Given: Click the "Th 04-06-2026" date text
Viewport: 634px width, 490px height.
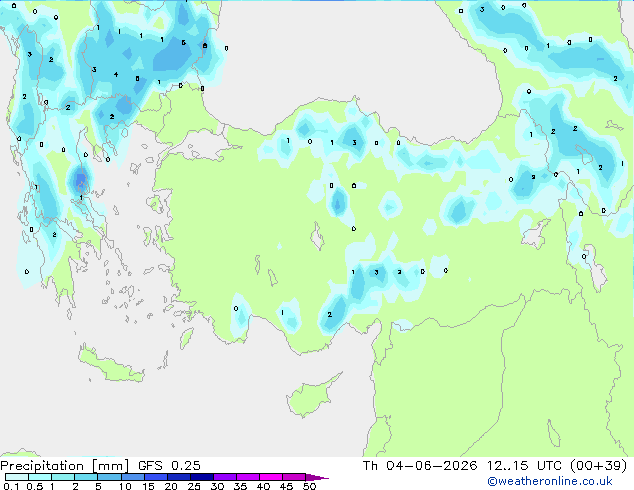Looking at the screenshot, I should click(420, 466).
